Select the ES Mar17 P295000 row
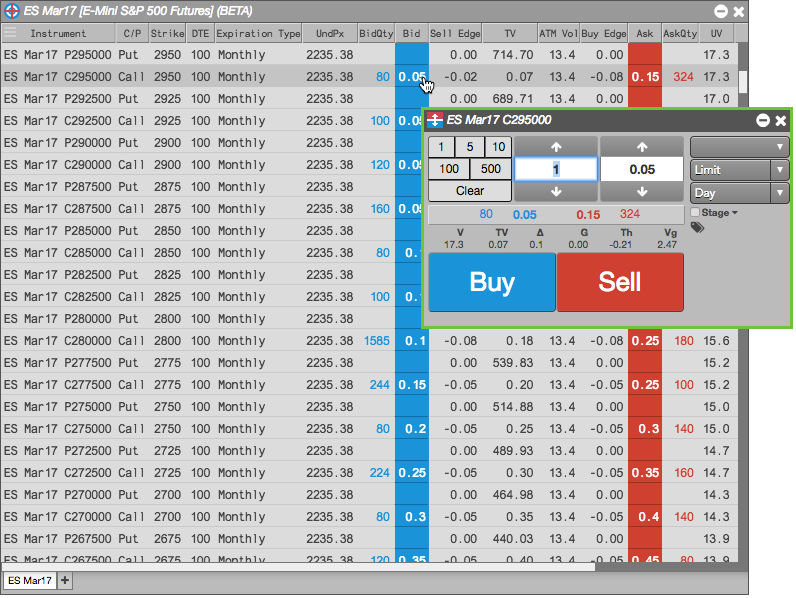Image resolution: width=796 pixels, height=598 pixels. tap(370, 55)
